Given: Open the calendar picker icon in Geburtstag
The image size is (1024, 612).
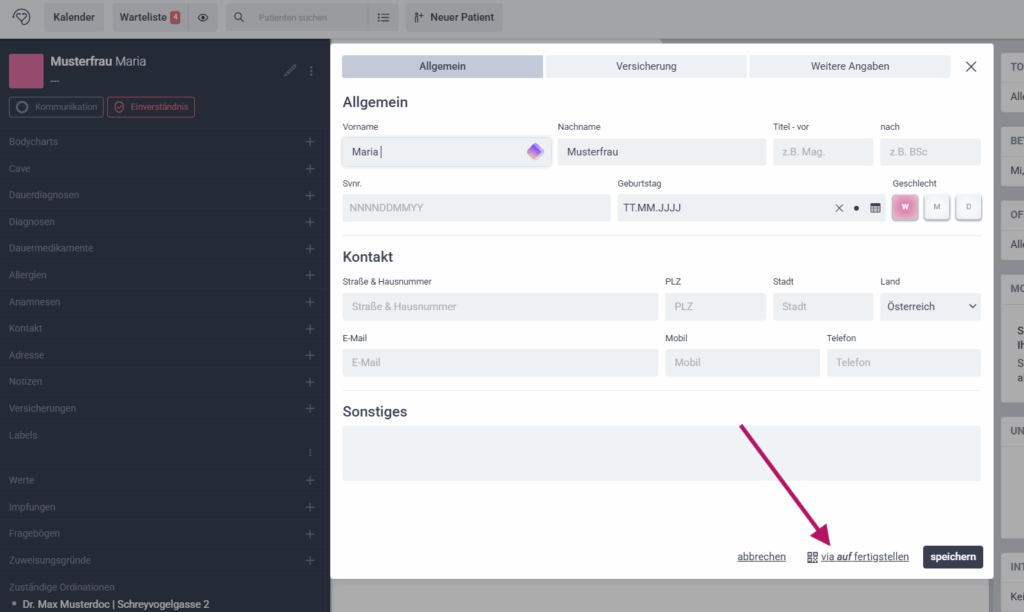Looking at the screenshot, I should [x=875, y=208].
